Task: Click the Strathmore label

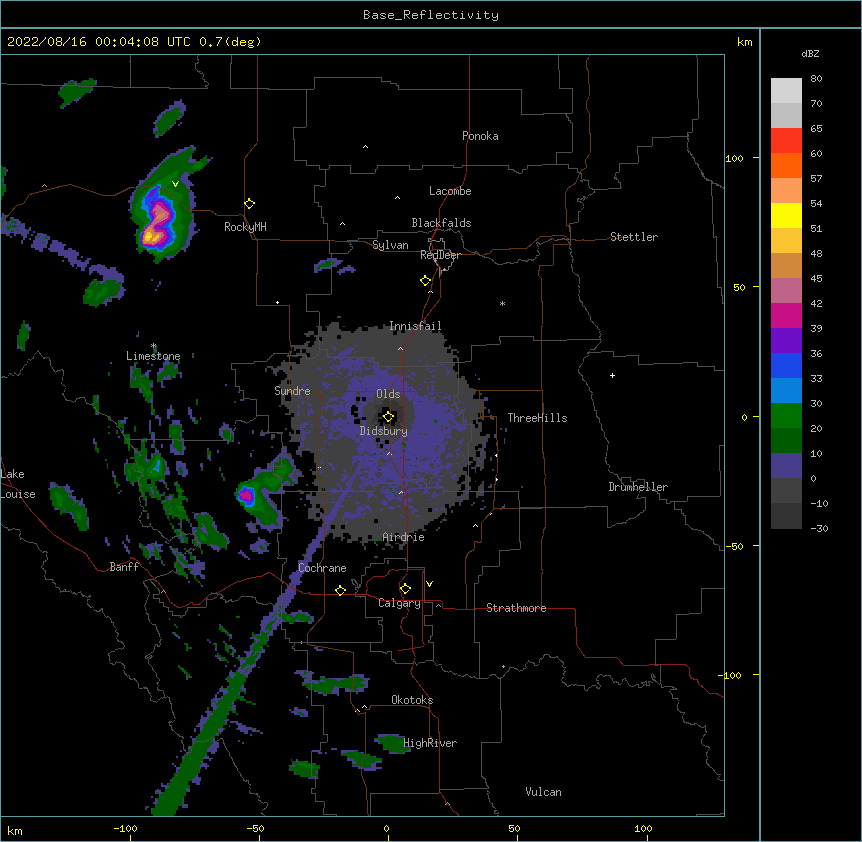Action: click(x=516, y=608)
